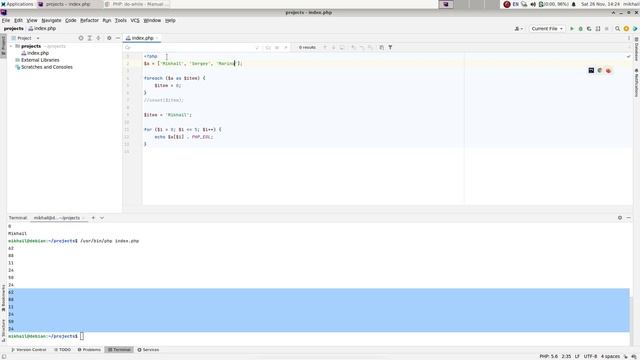
Task: Click the 4 spaces indent setting
Action: (610, 356)
